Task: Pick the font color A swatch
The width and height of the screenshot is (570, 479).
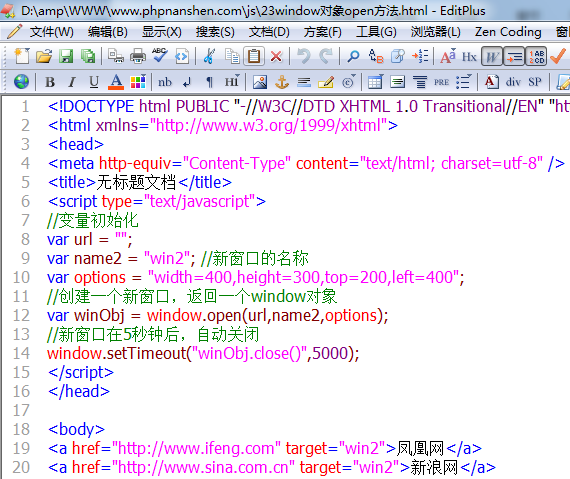Action: 116,82
